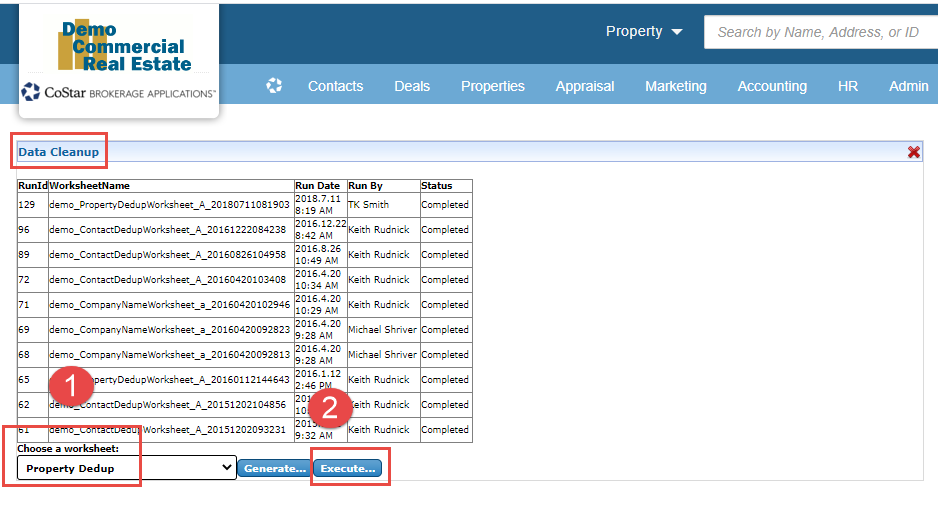Open the HR menu
Viewport: 938px width, 512px height.
point(848,86)
